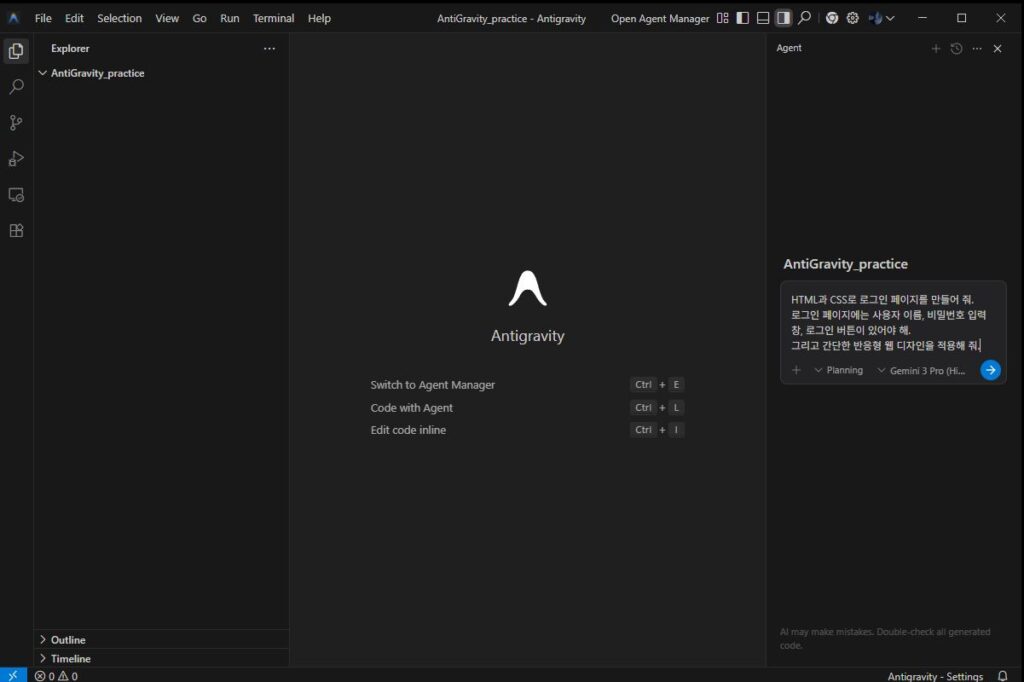
Task: Toggle the Agent side panel layout button
Action: coord(783,18)
